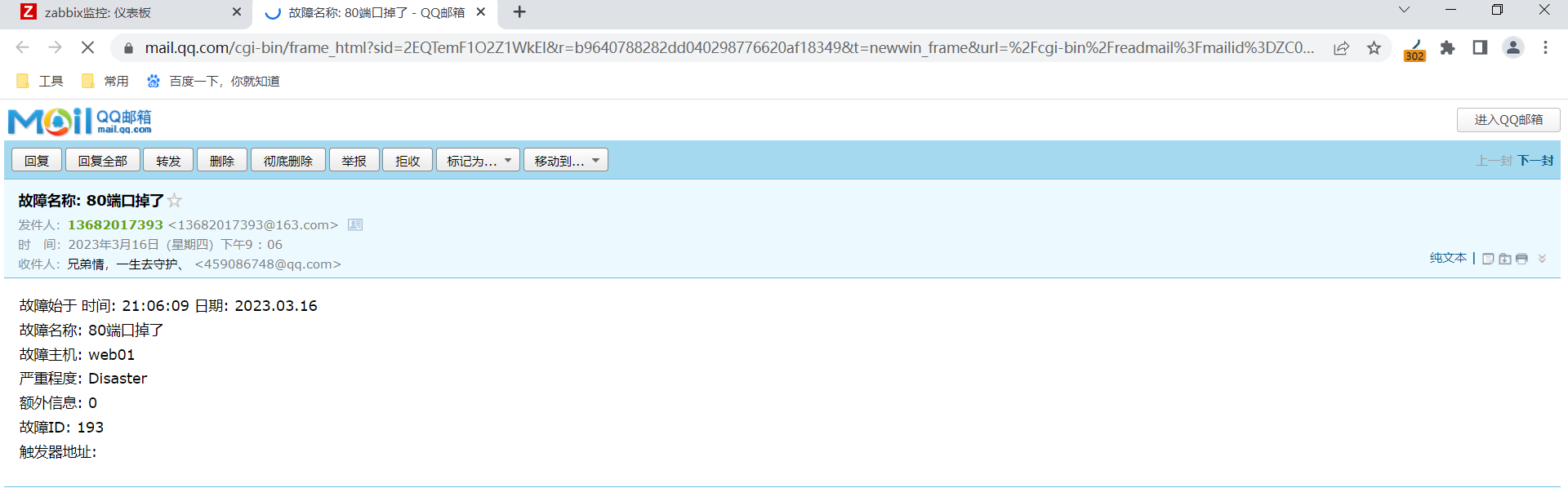Open Chrome three-dot menu
The height and width of the screenshot is (488, 1568).
tap(1545, 48)
